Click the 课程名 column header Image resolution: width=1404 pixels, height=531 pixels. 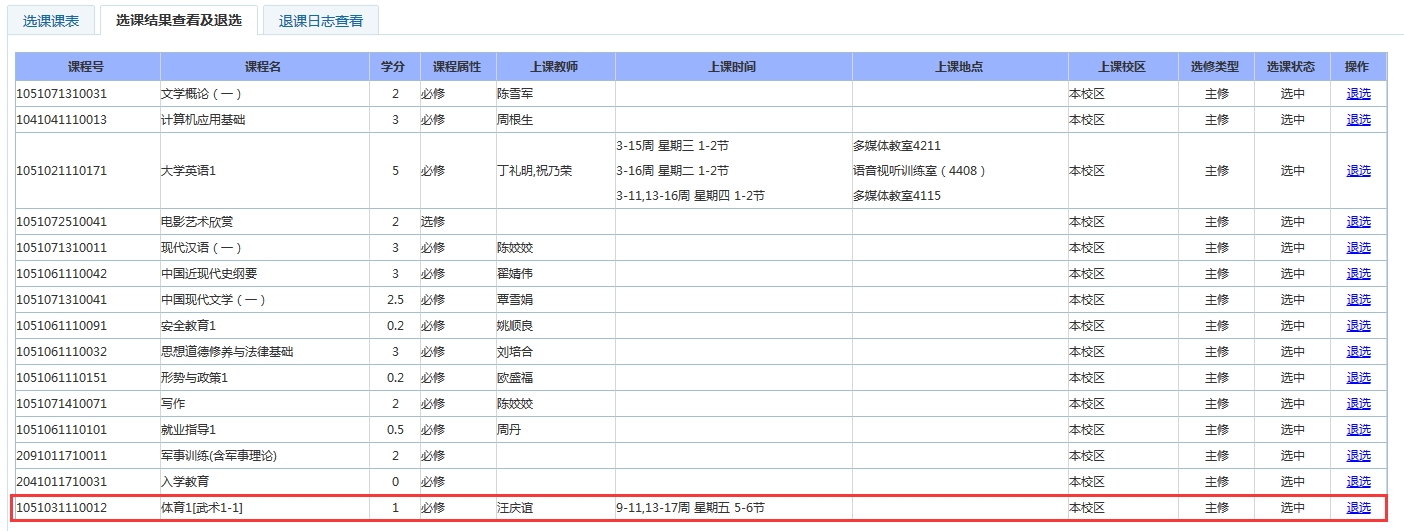point(263,67)
